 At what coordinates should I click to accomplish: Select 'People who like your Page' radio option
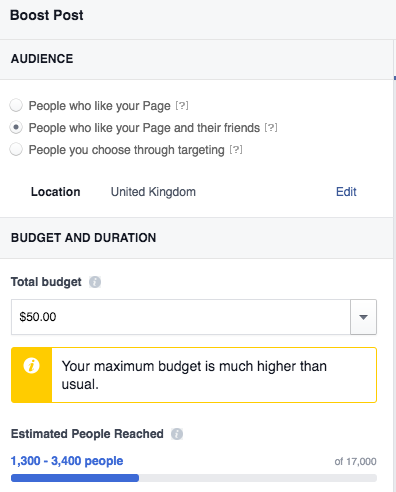16,105
